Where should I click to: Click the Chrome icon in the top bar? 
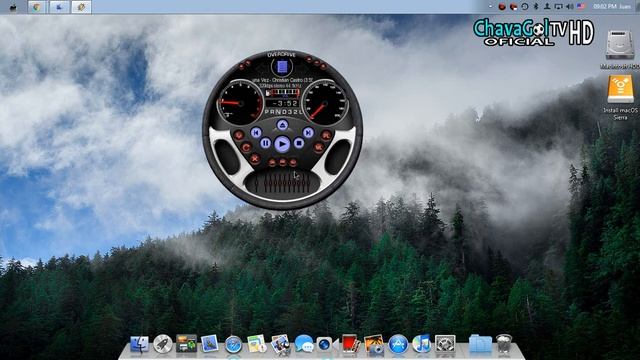coord(37,7)
